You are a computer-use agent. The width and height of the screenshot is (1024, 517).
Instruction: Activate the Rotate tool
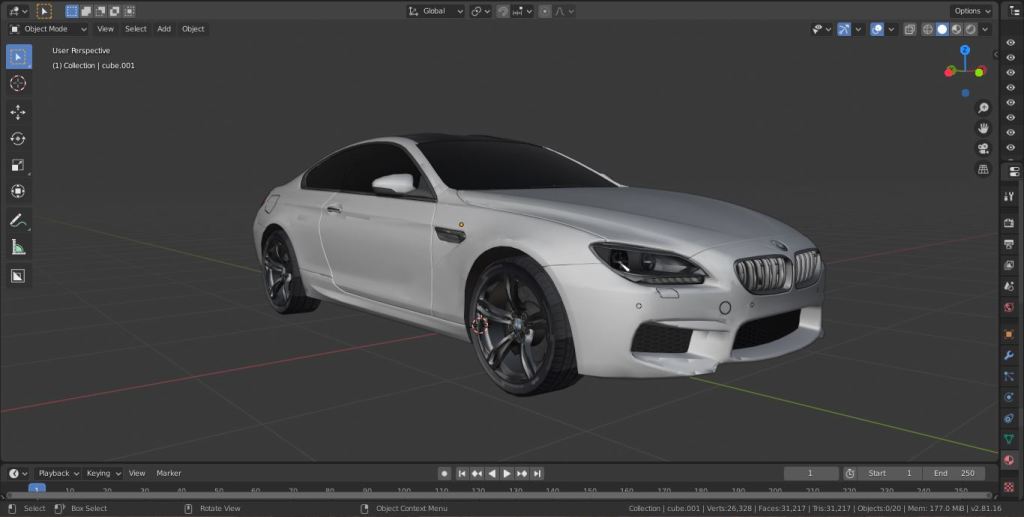click(18, 139)
